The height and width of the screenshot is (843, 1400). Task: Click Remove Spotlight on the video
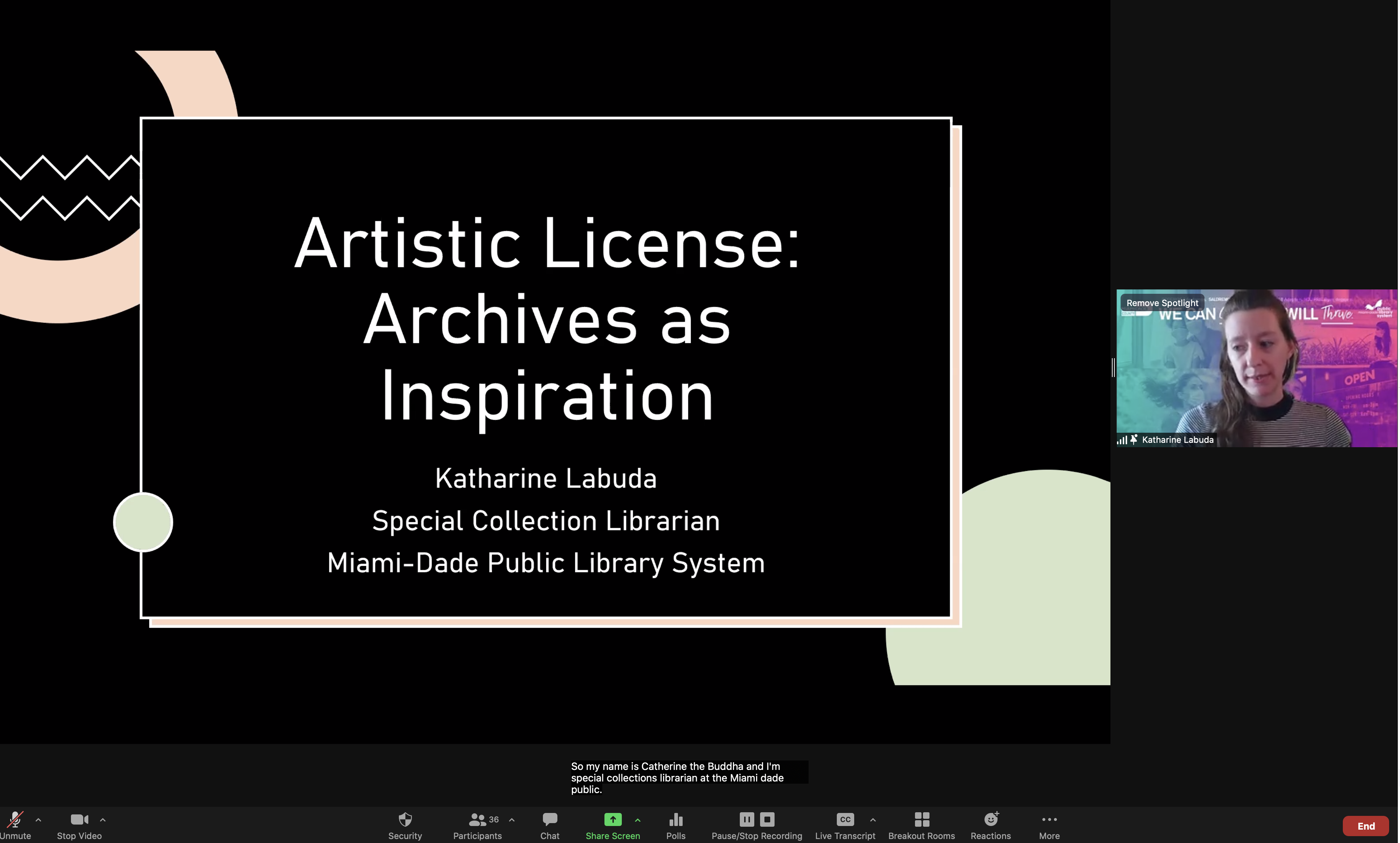tap(1162, 303)
